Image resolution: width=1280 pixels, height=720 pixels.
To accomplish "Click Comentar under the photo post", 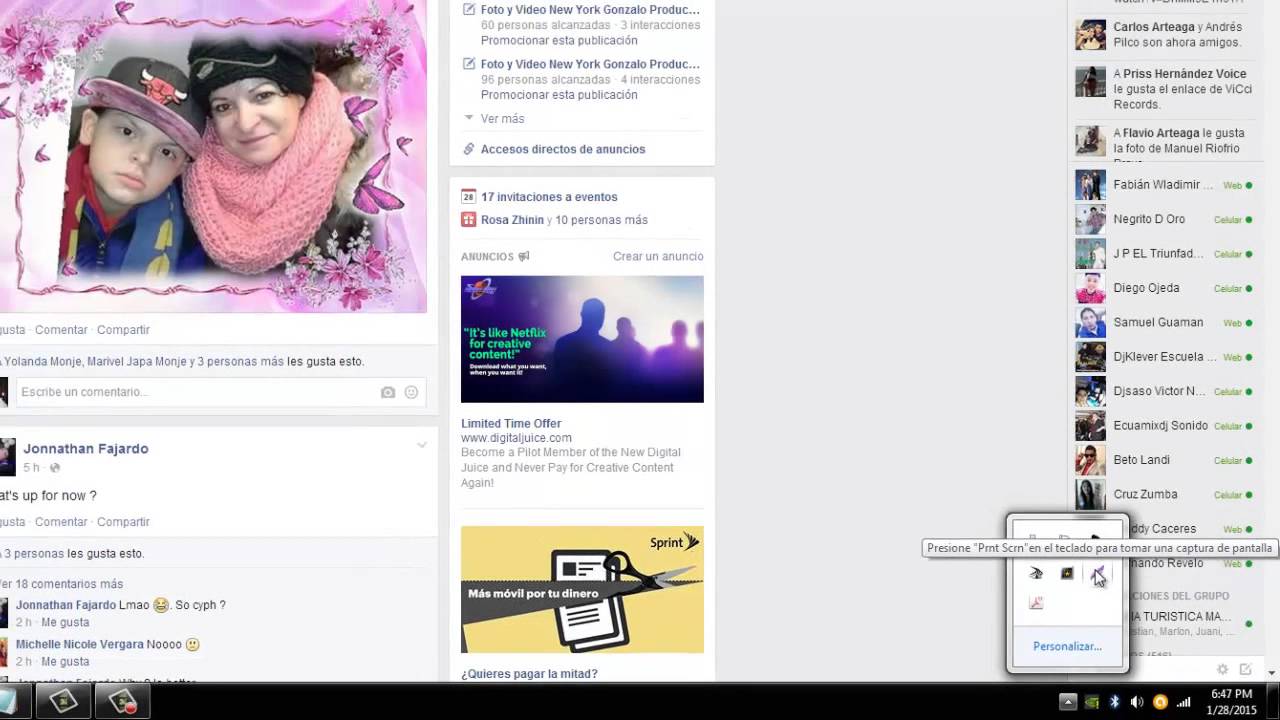I will tap(61, 330).
